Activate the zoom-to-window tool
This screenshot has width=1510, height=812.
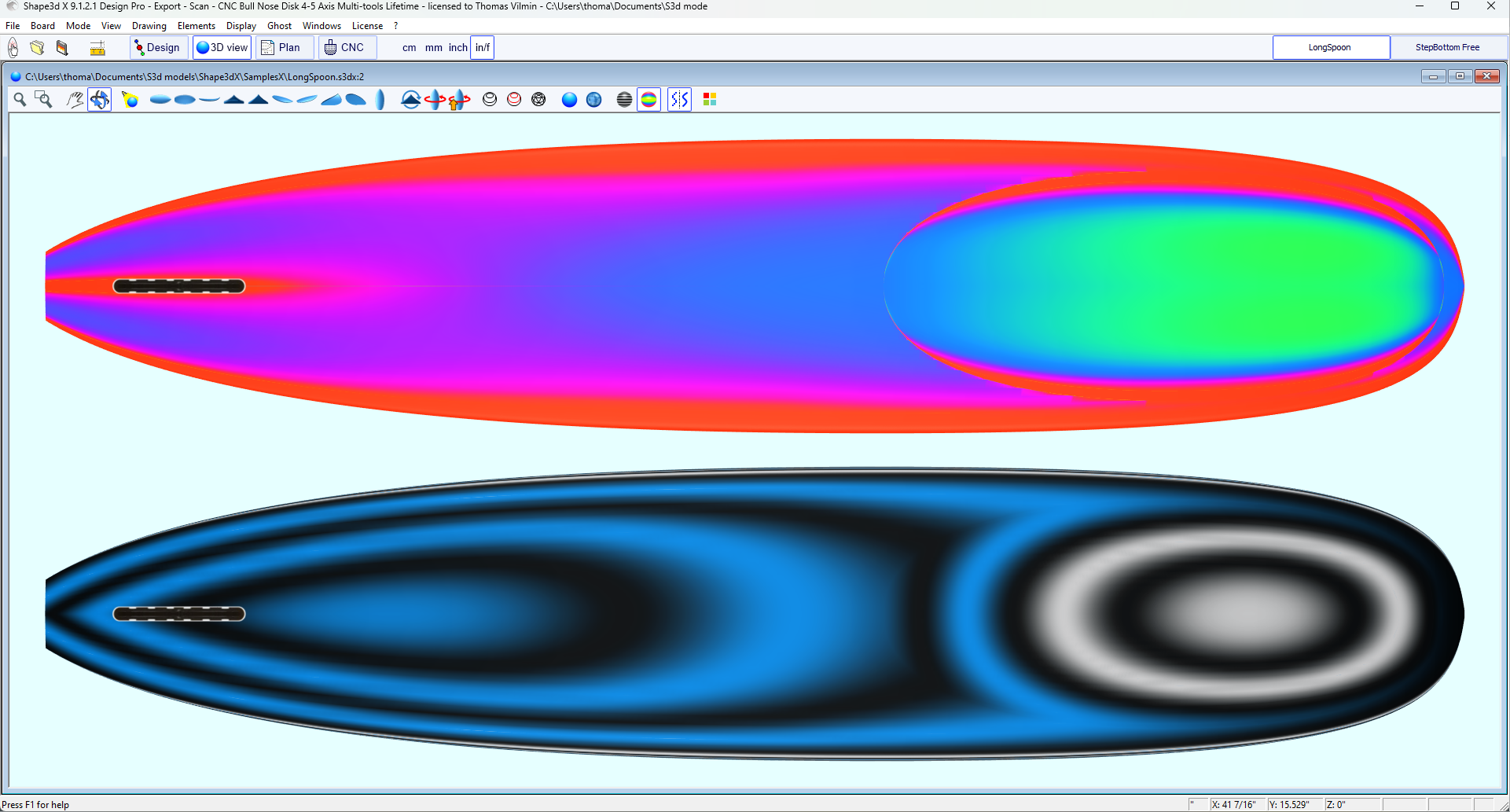pyautogui.click(x=44, y=100)
